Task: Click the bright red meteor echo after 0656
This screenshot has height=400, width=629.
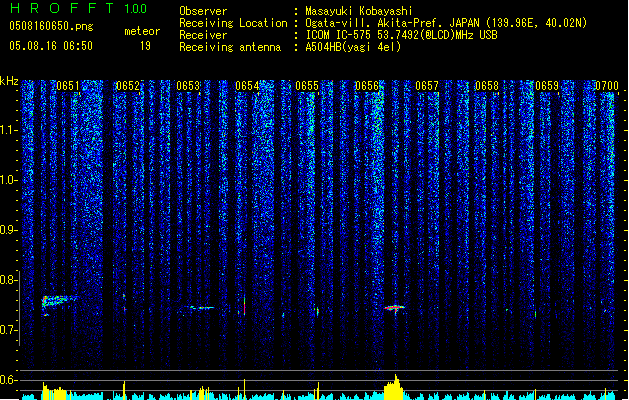Action: click(x=395, y=308)
